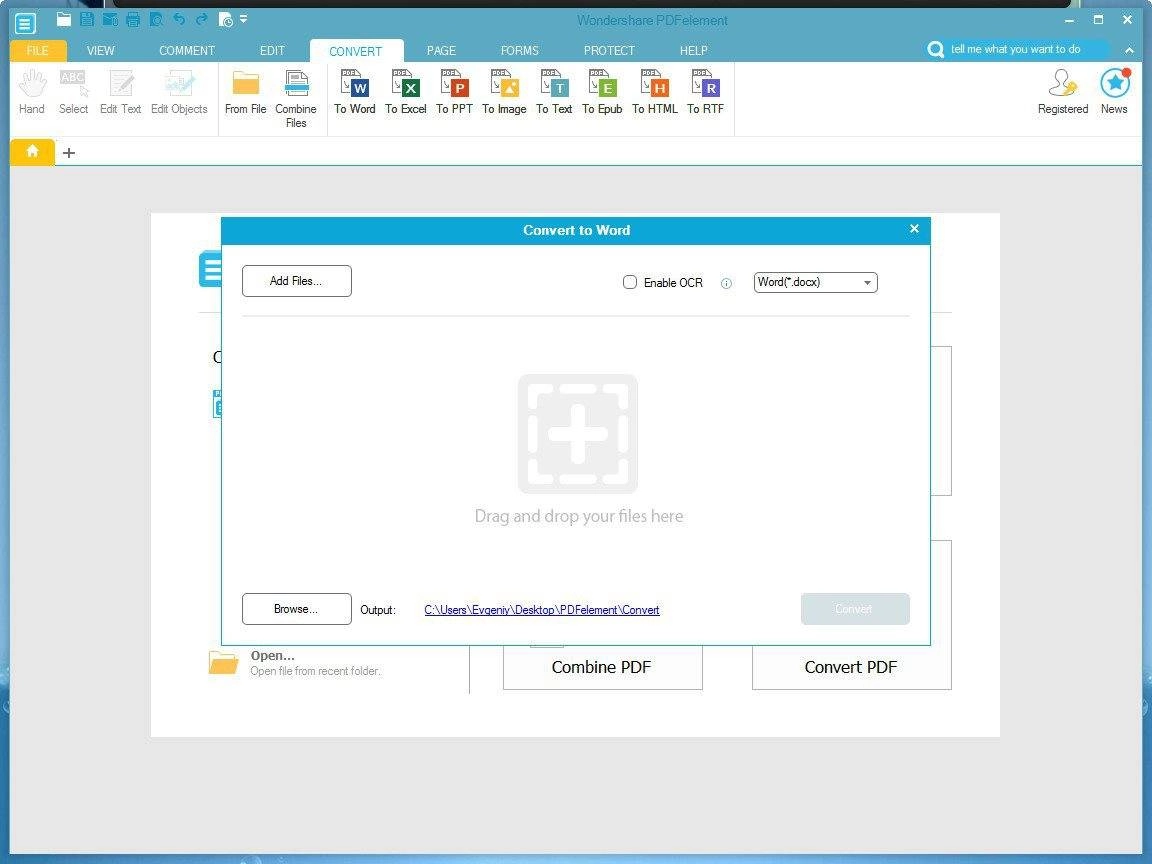Collapse the ribbon with the chevron arrow
The image size is (1152, 864).
click(1128, 50)
